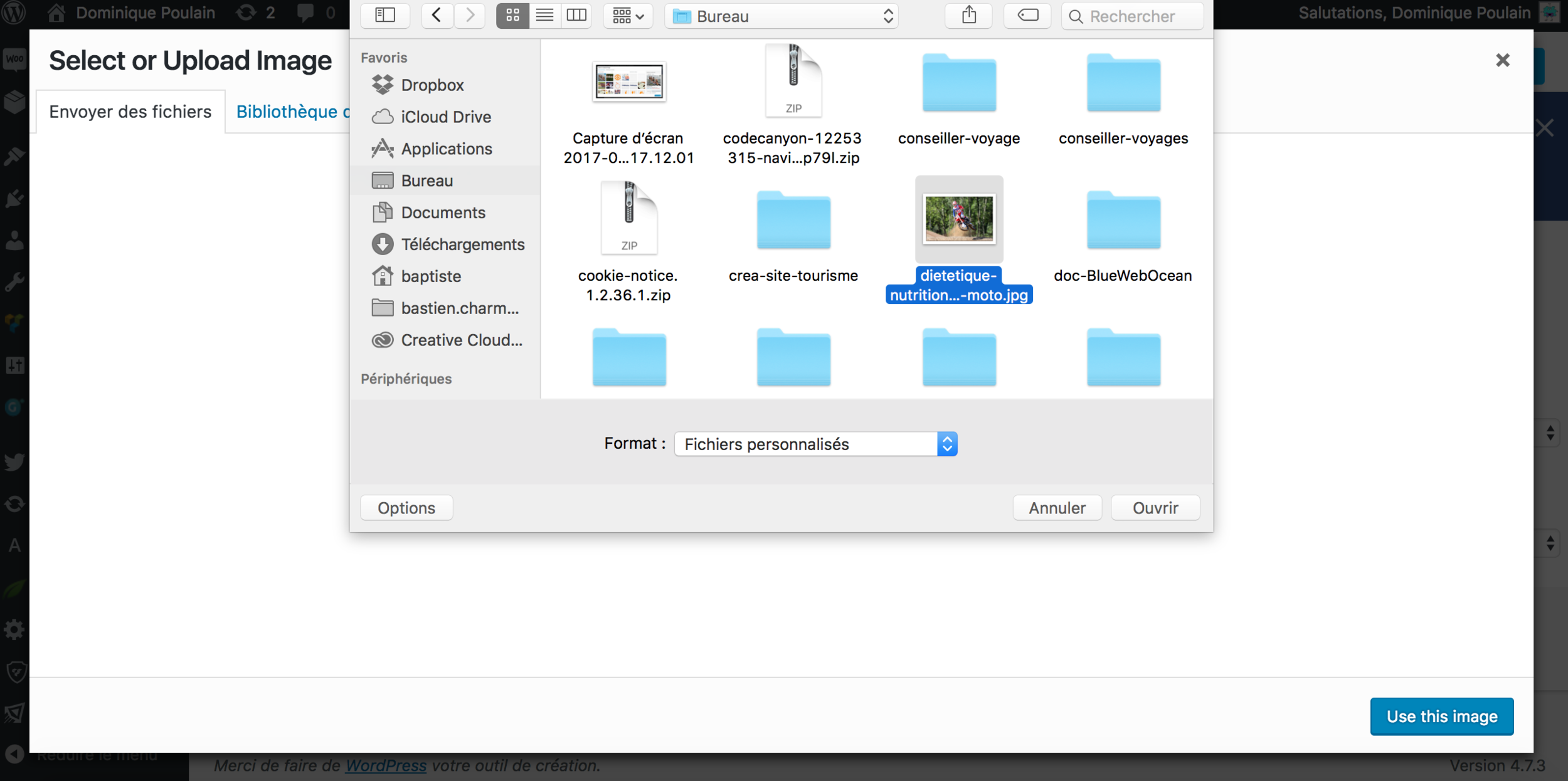
Task: Switch to column view
Action: click(x=576, y=15)
